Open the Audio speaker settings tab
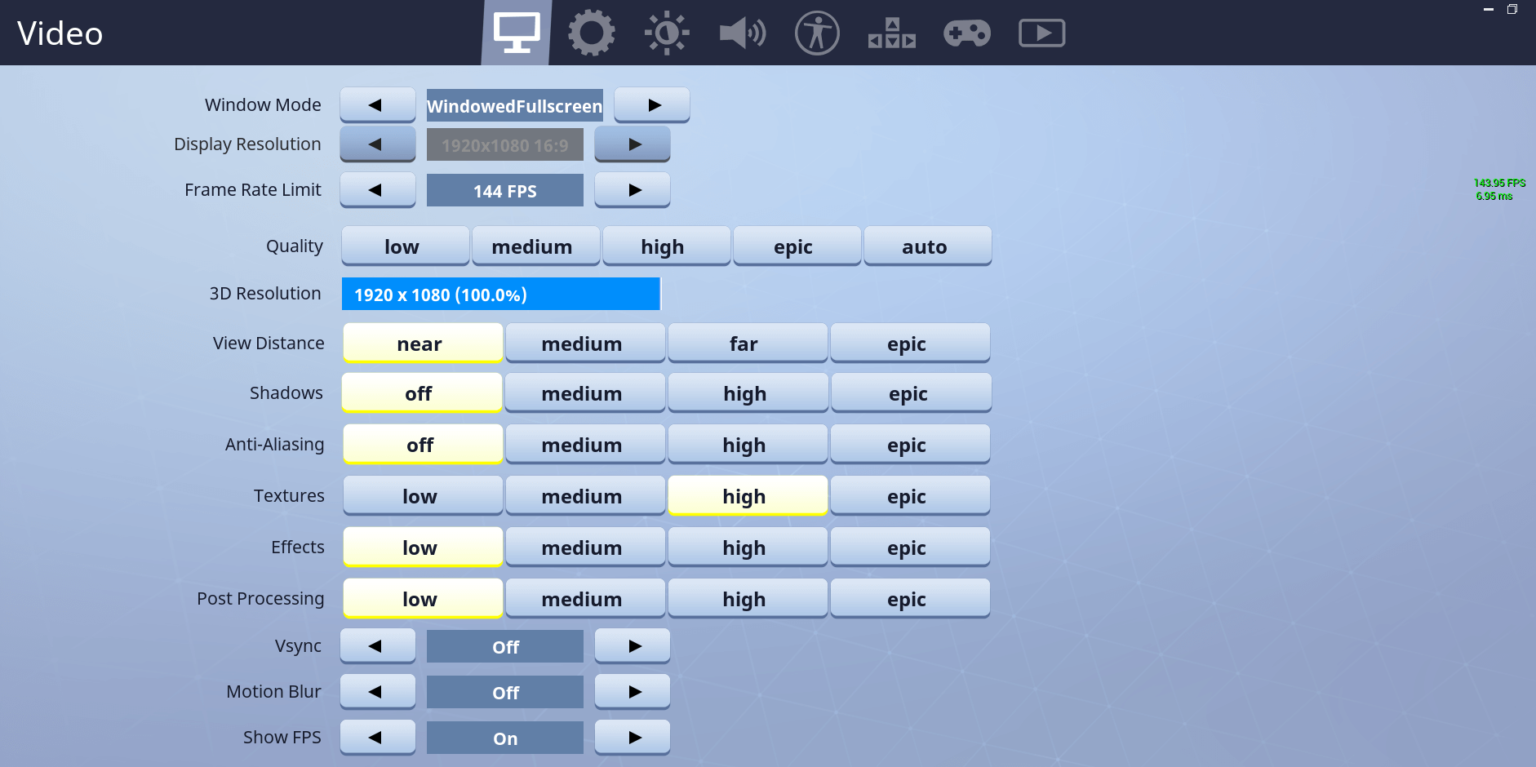 742,33
